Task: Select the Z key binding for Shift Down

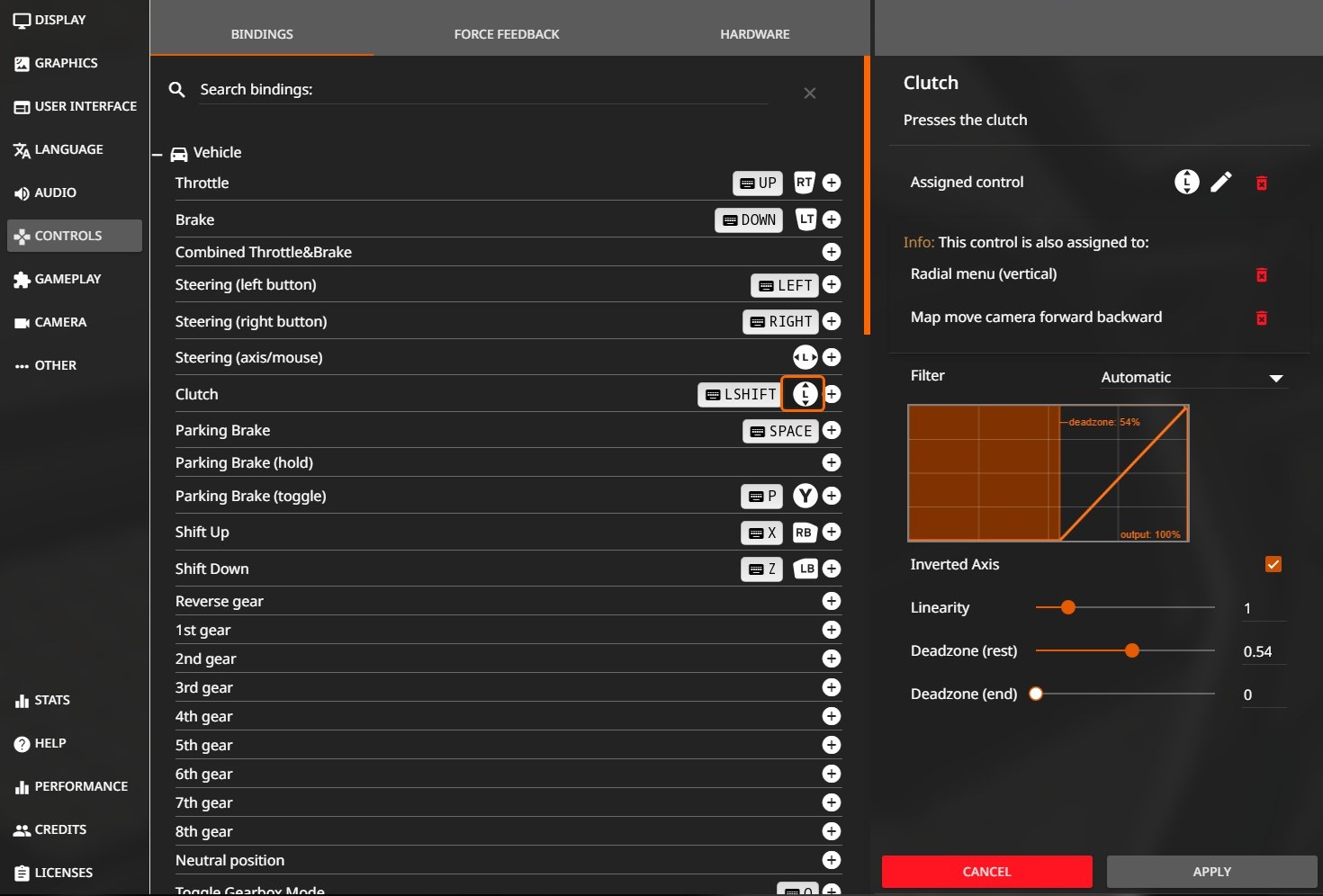Action: (x=761, y=569)
